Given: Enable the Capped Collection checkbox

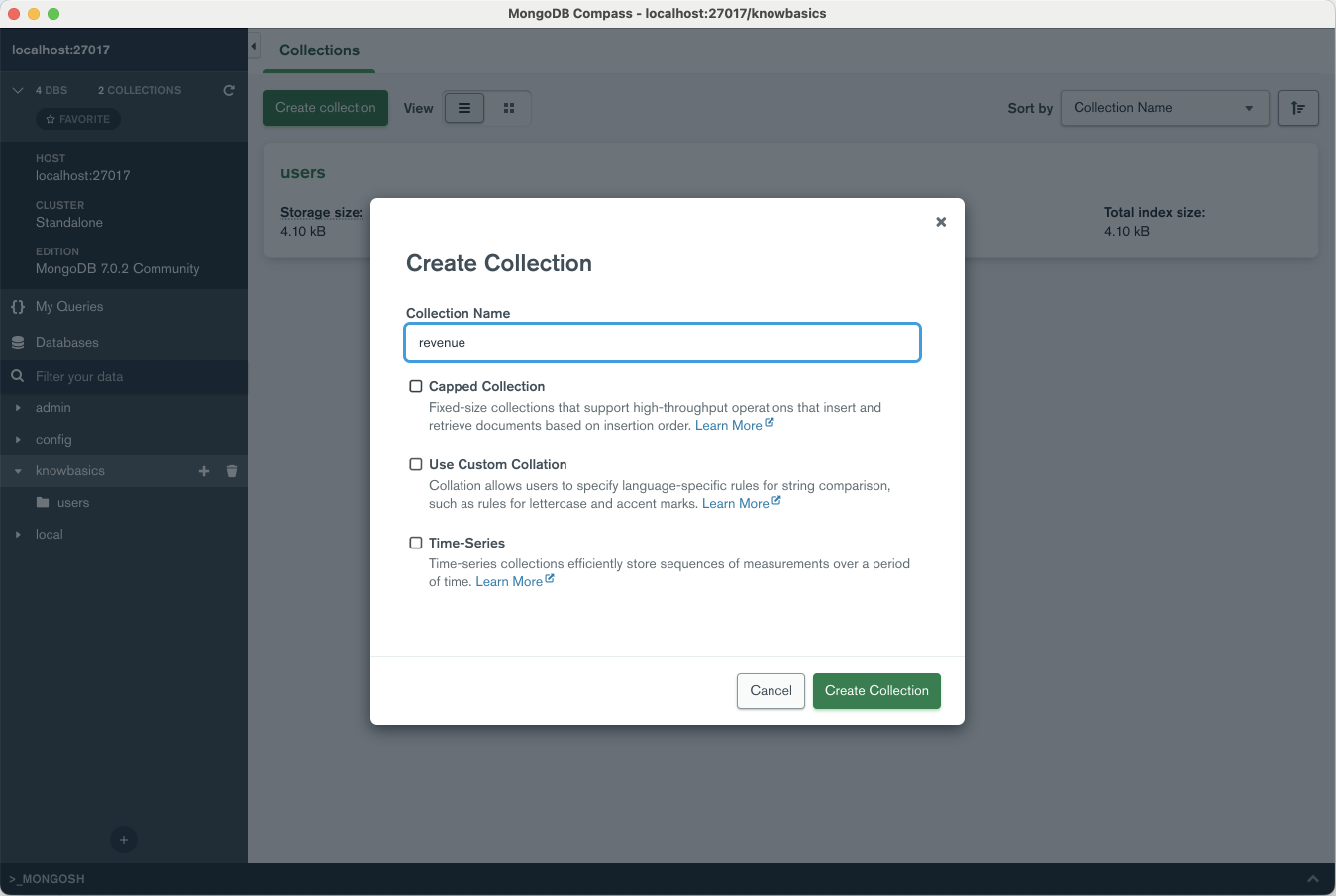Looking at the screenshot, I should (416, 386).
